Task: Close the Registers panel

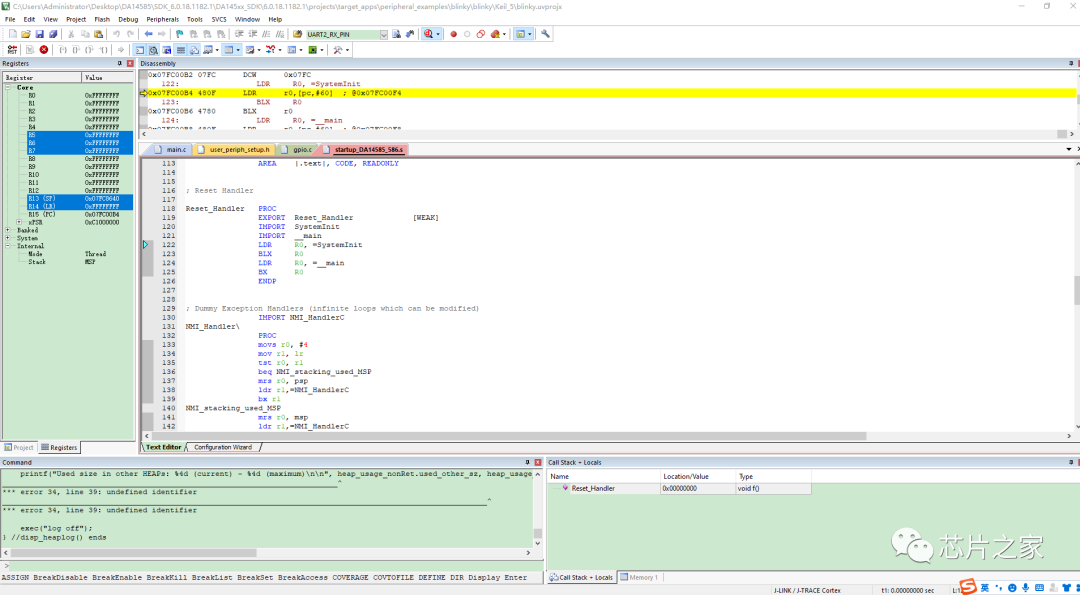Action: coord(129,63)
